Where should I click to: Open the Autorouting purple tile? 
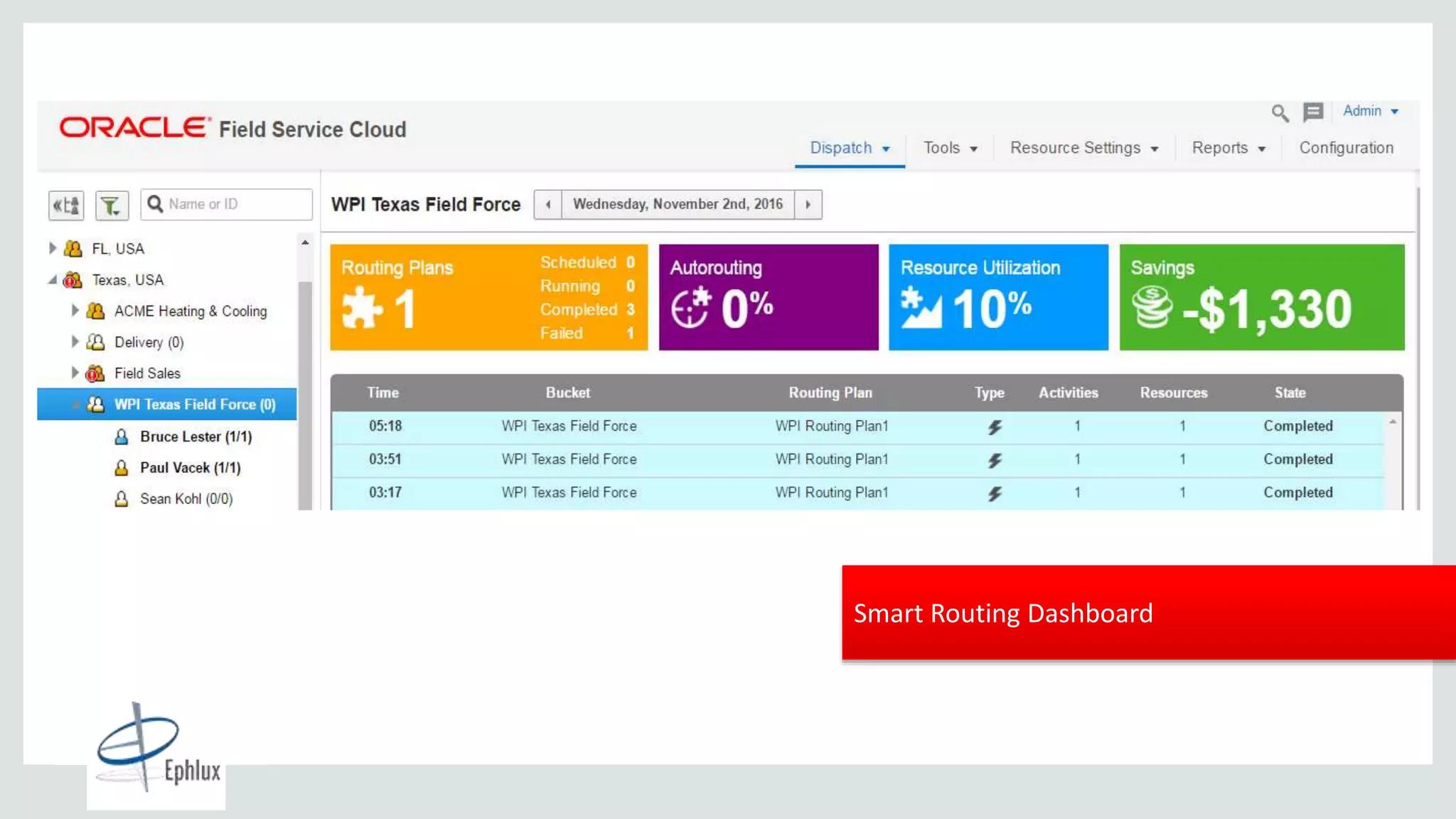(x=769, y=297)
